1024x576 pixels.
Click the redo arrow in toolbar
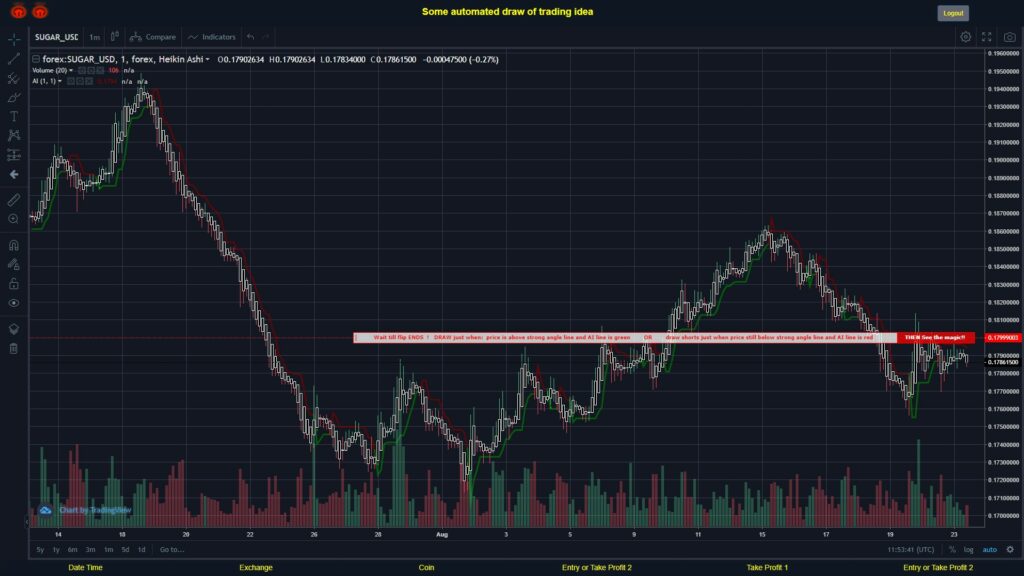point(266,37)
